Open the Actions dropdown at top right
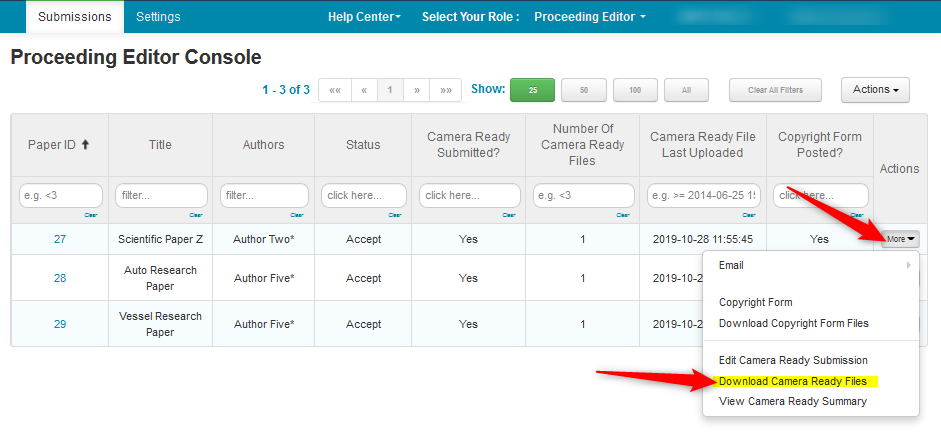Viewport: 941px width, 434px height. click(x=875, y=90)
